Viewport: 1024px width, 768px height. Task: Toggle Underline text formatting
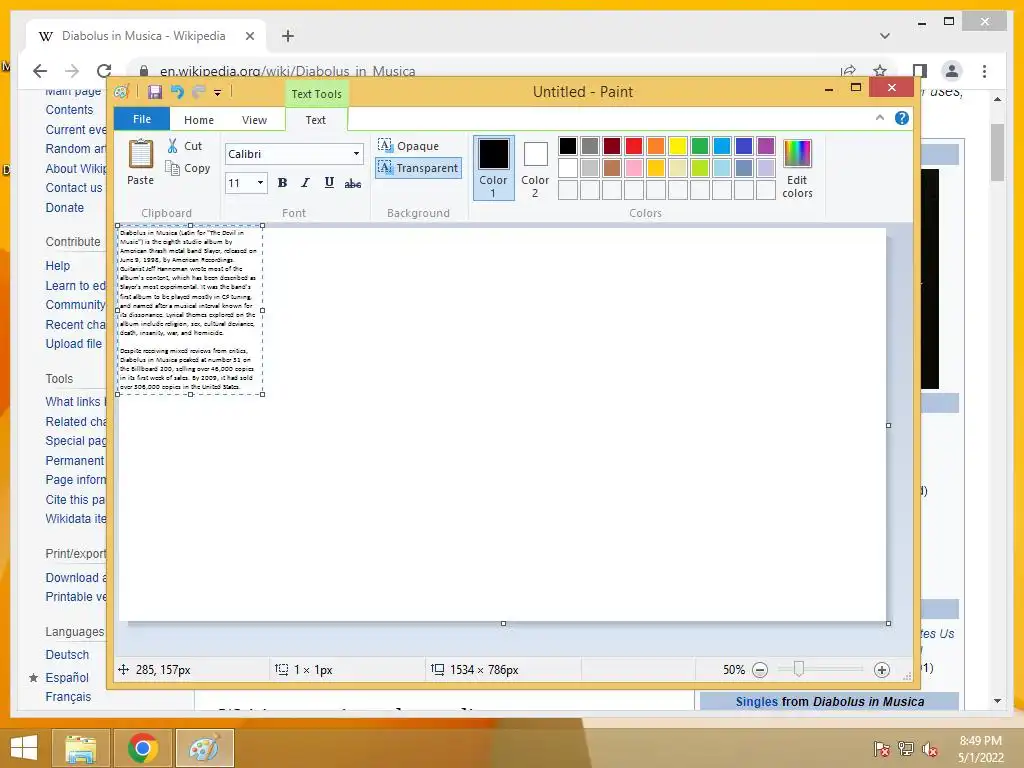point(329,183)
